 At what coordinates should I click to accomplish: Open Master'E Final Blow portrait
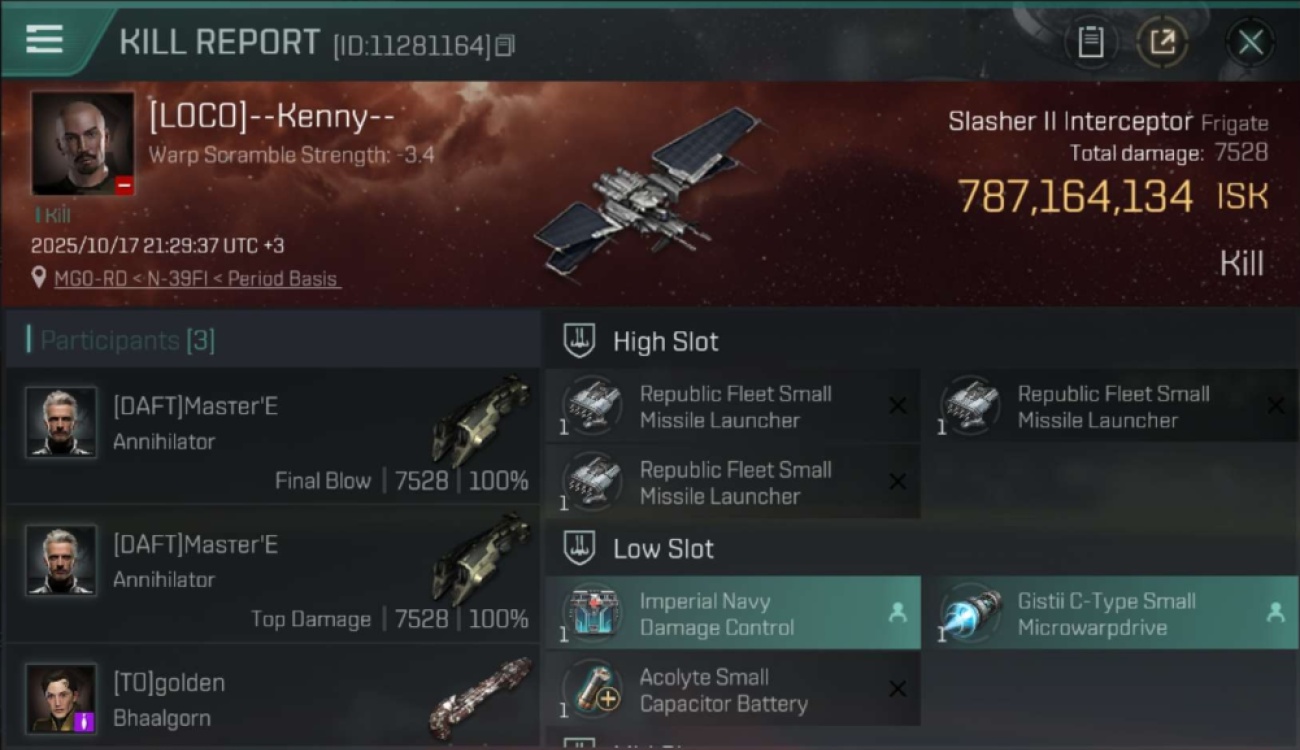coord(61,423)
